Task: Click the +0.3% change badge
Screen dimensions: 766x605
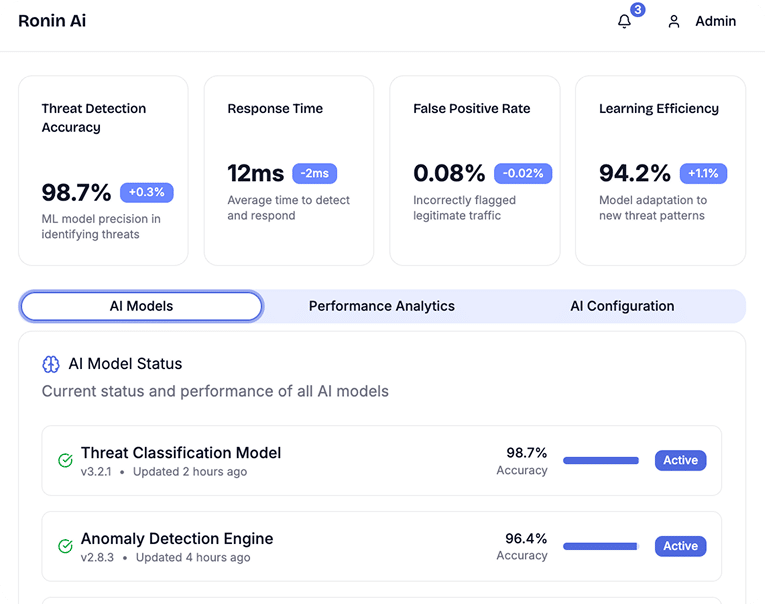Action: point(148,192)
